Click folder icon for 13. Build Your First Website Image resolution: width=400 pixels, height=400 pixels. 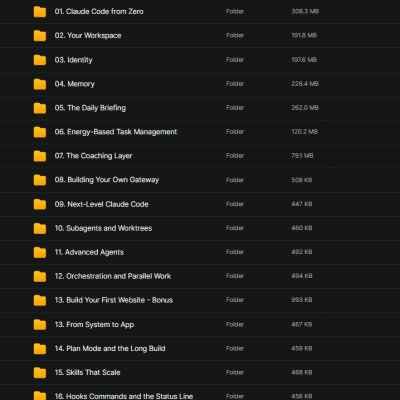40,300
